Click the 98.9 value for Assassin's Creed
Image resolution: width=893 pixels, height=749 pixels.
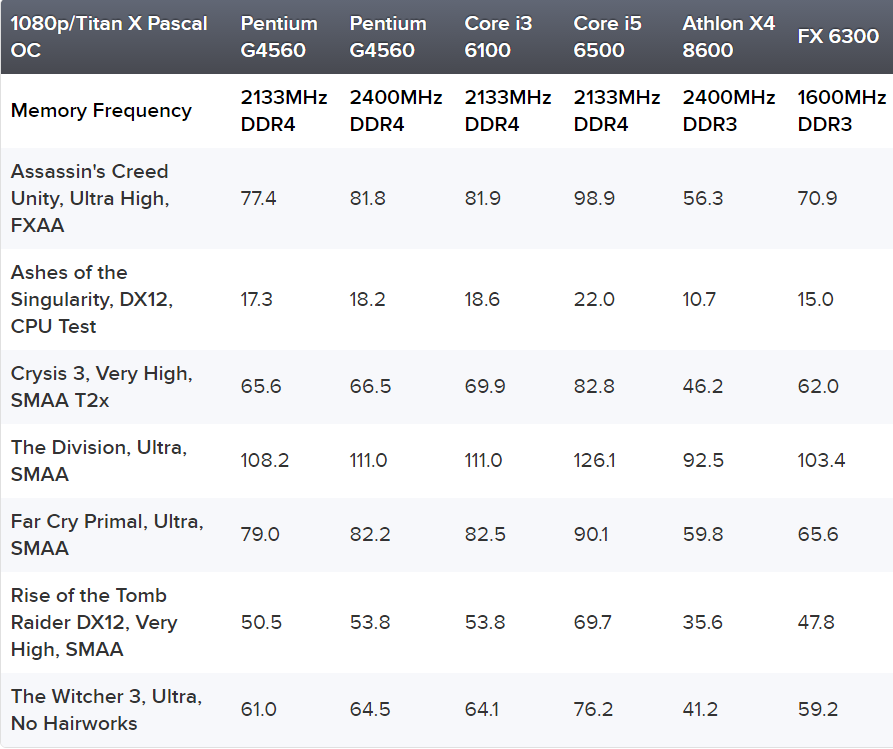(594, 198)
